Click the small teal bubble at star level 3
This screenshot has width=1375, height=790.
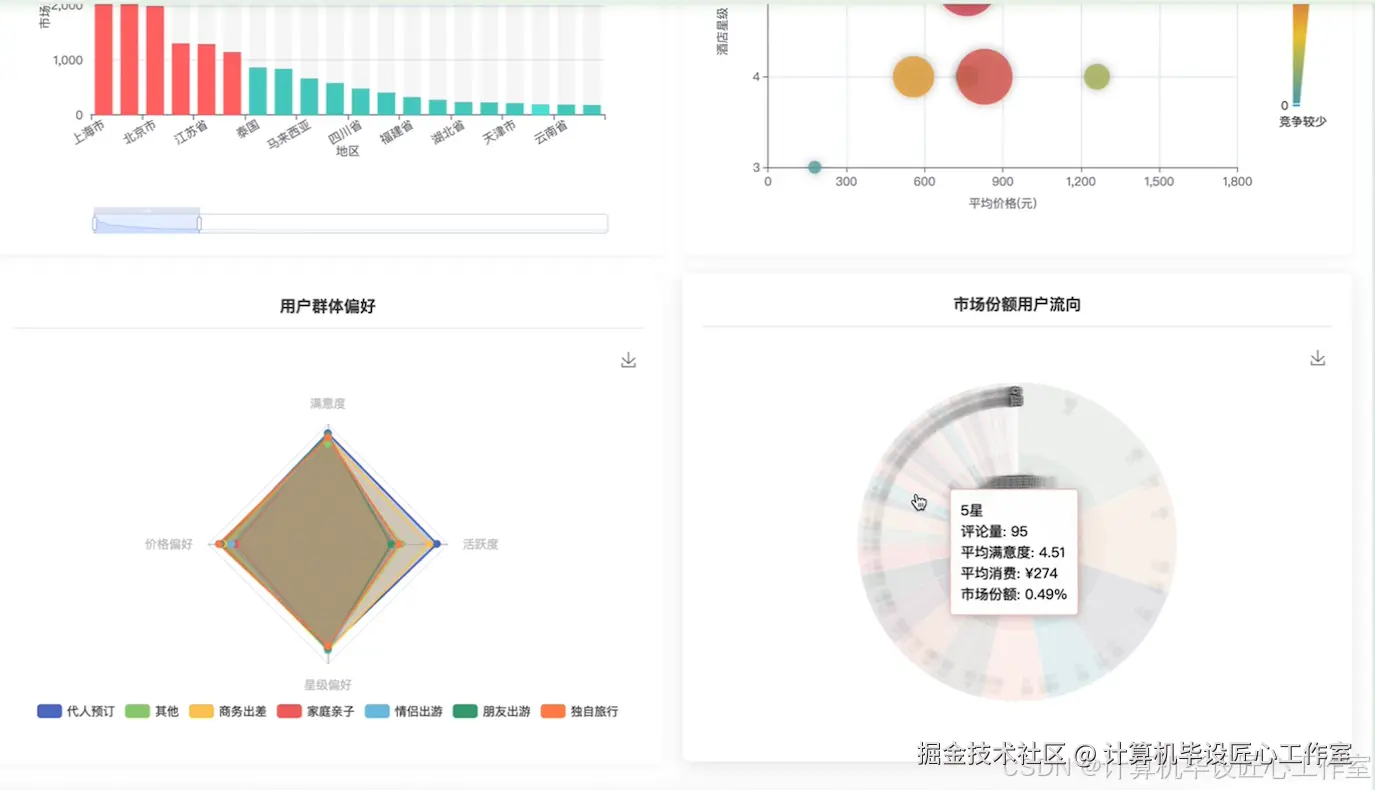(x=814, y=167)
